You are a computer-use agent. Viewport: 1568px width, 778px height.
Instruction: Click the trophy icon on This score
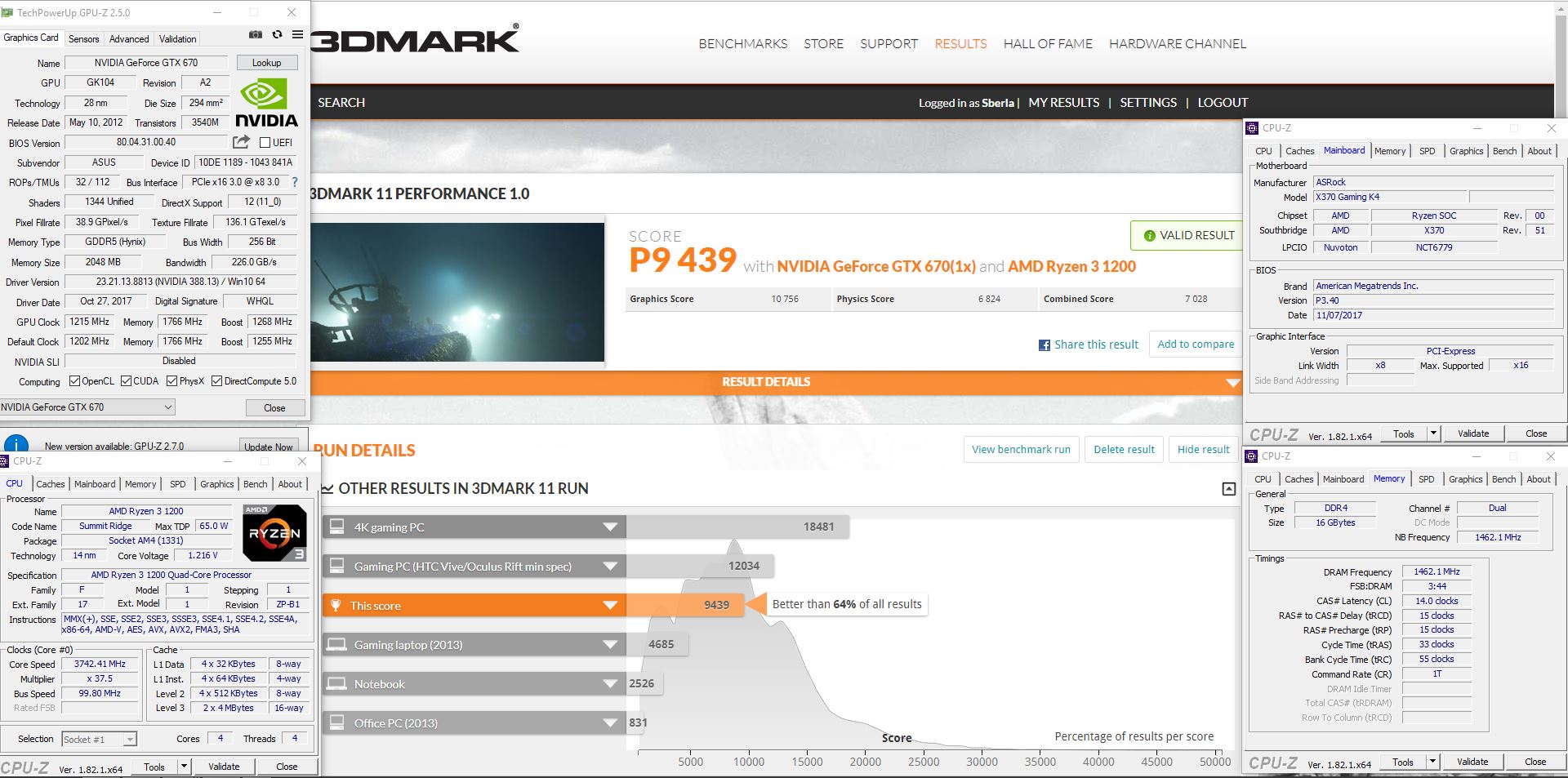click(335, 606)
